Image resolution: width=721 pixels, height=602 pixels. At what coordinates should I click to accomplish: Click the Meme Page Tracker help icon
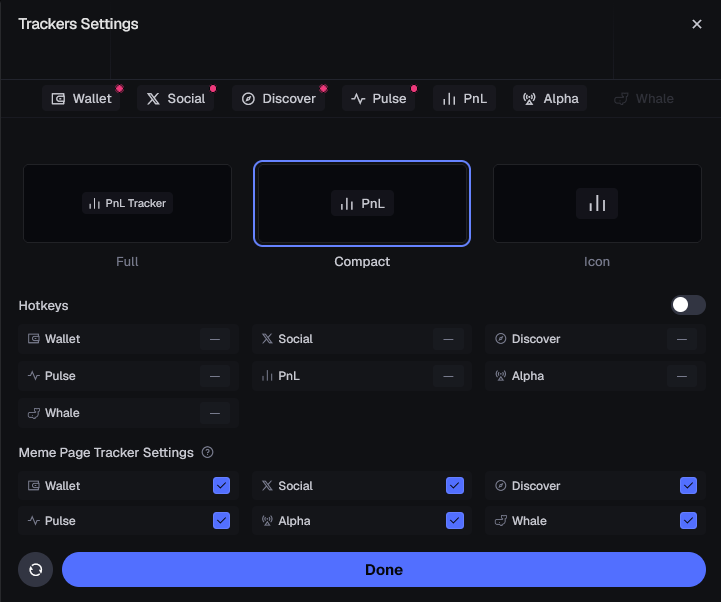207,453
